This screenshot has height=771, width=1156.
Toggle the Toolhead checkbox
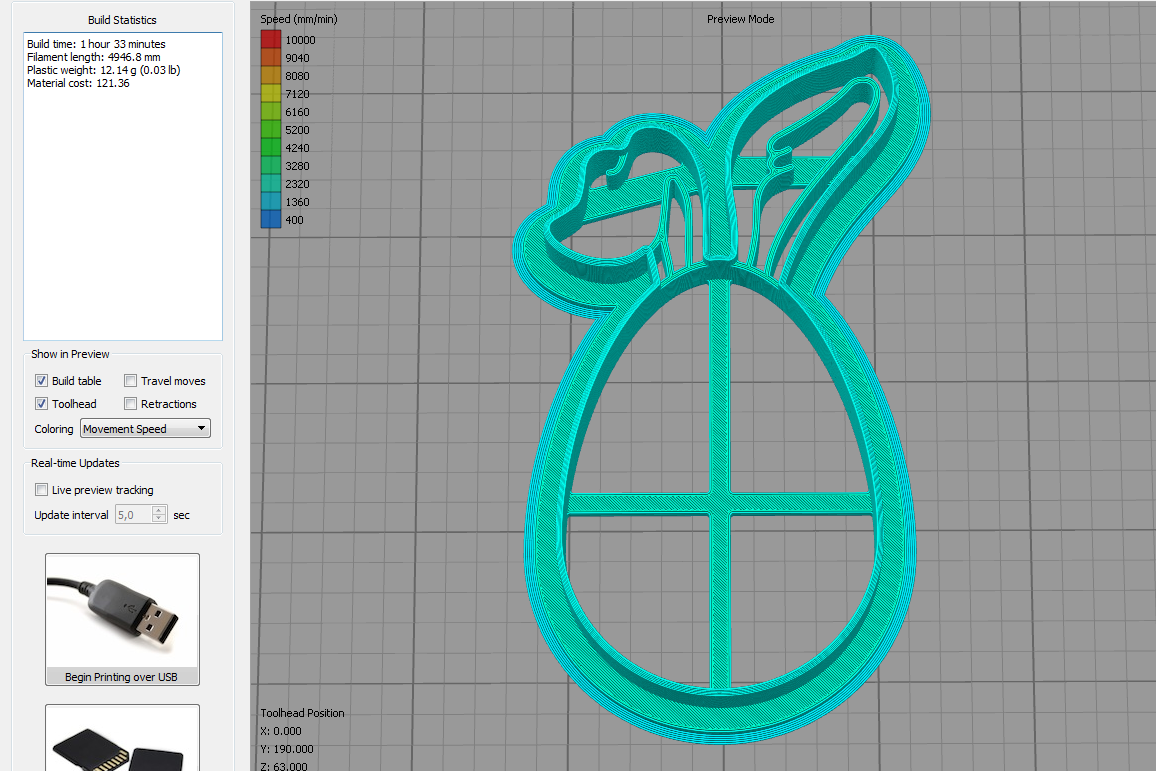pos(42,403)
